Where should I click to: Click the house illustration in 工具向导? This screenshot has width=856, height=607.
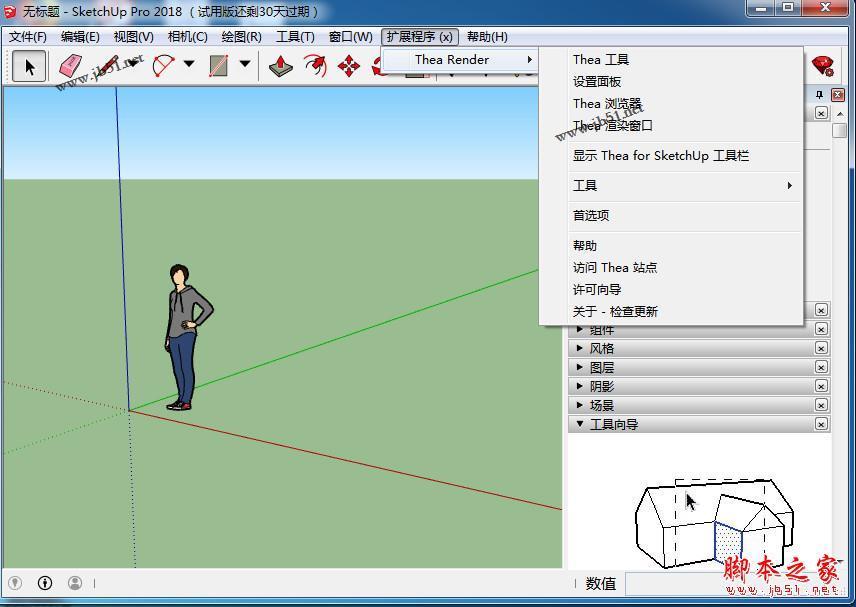coord(714,523)
